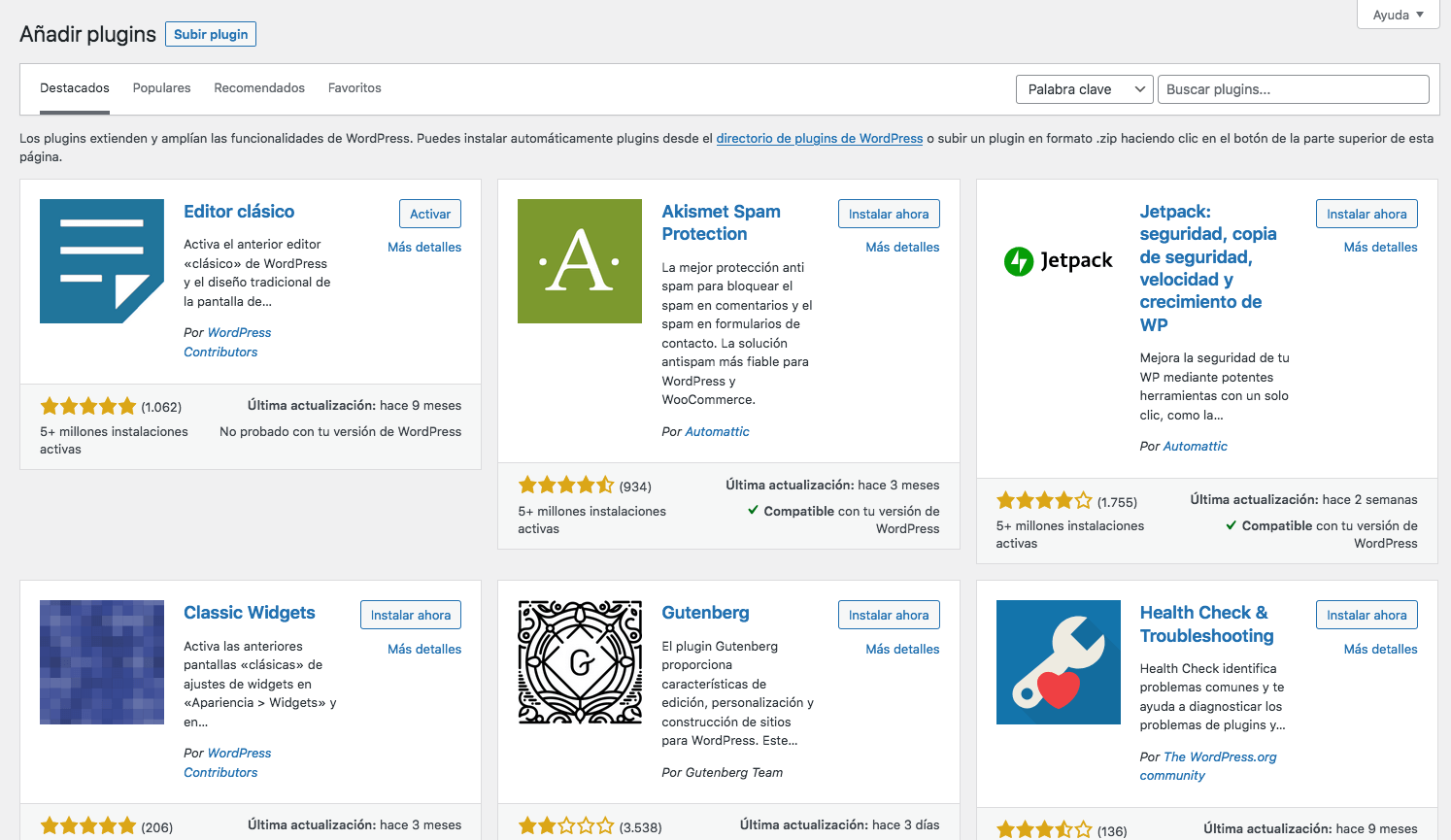Viewport: 1451px width, 840px height.
Task: Activate the Editor clásico plugin
Action: 429,213
